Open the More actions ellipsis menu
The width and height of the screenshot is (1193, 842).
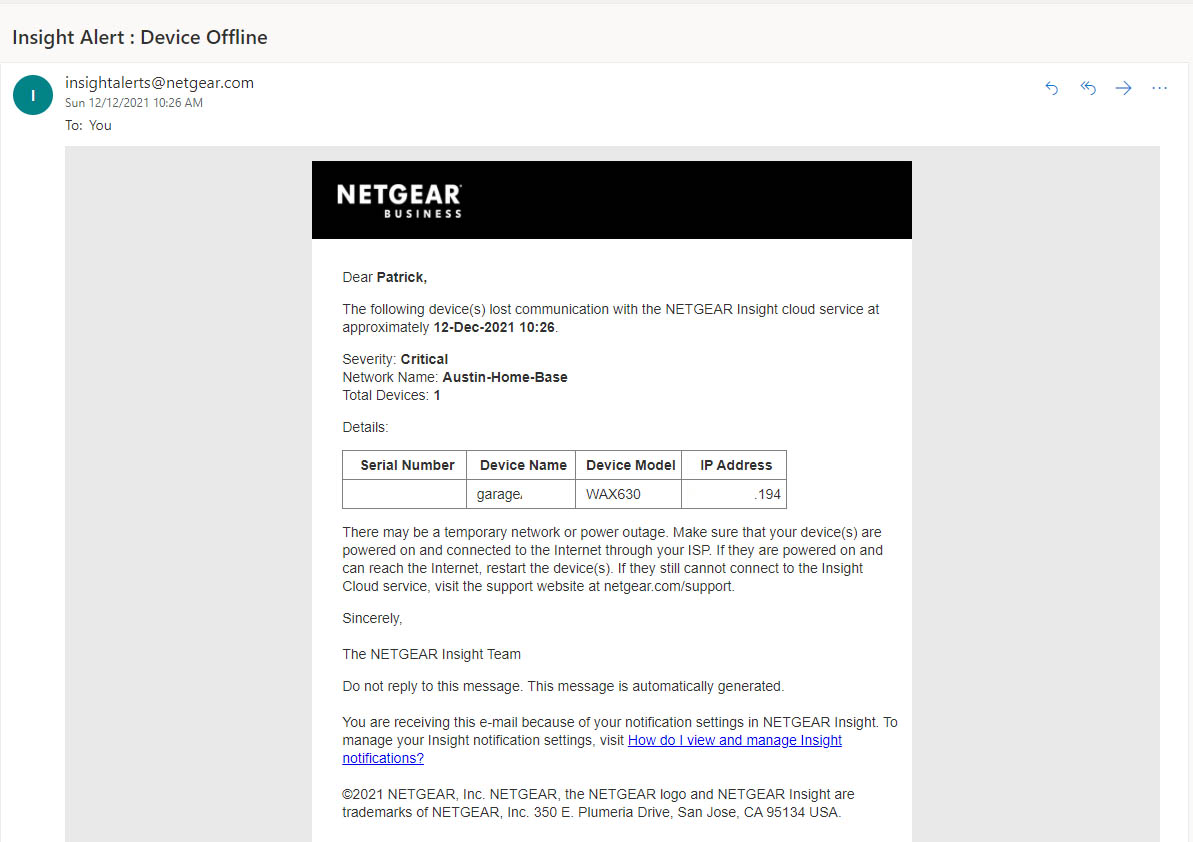(1160, 88)
